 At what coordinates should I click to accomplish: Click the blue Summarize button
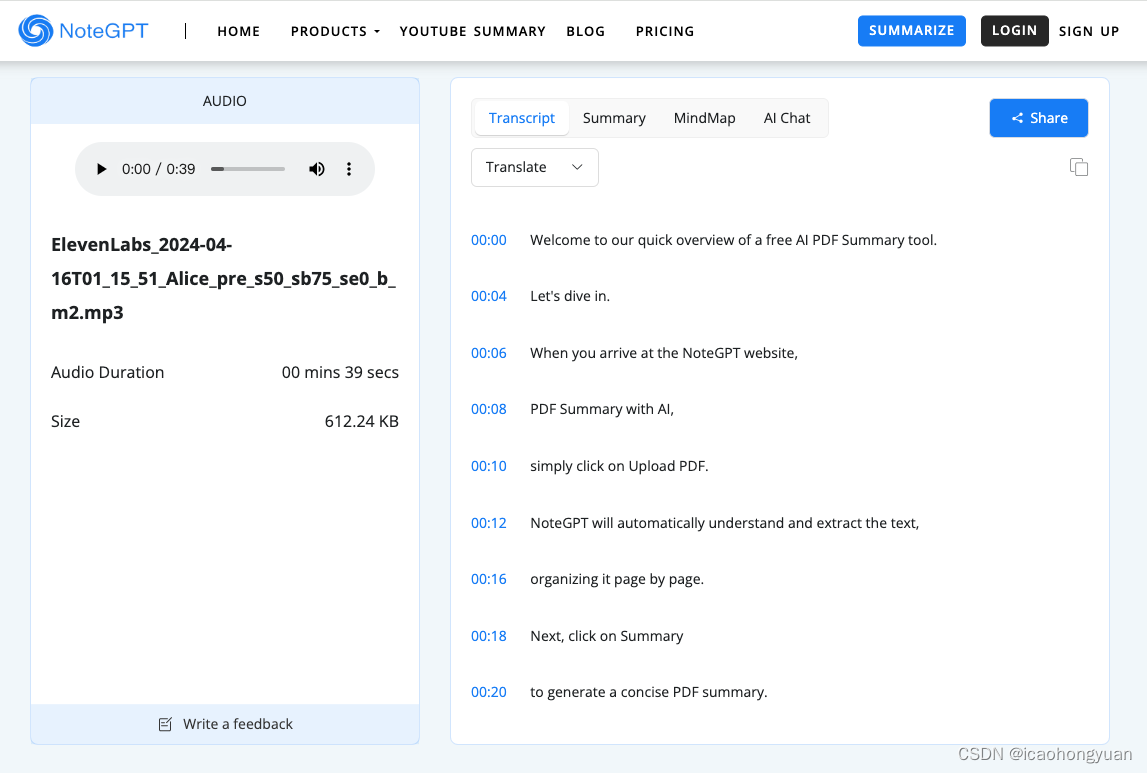click(911, 31)
